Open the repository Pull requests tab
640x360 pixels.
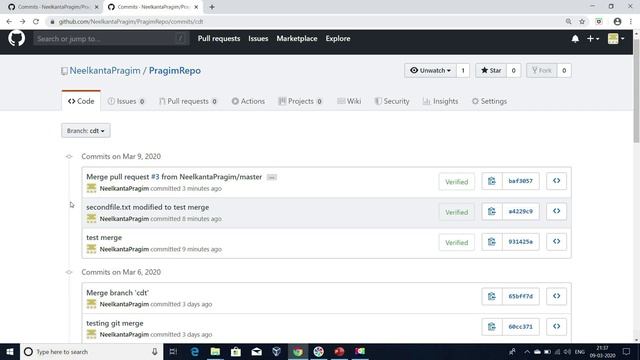click(188, 101)
